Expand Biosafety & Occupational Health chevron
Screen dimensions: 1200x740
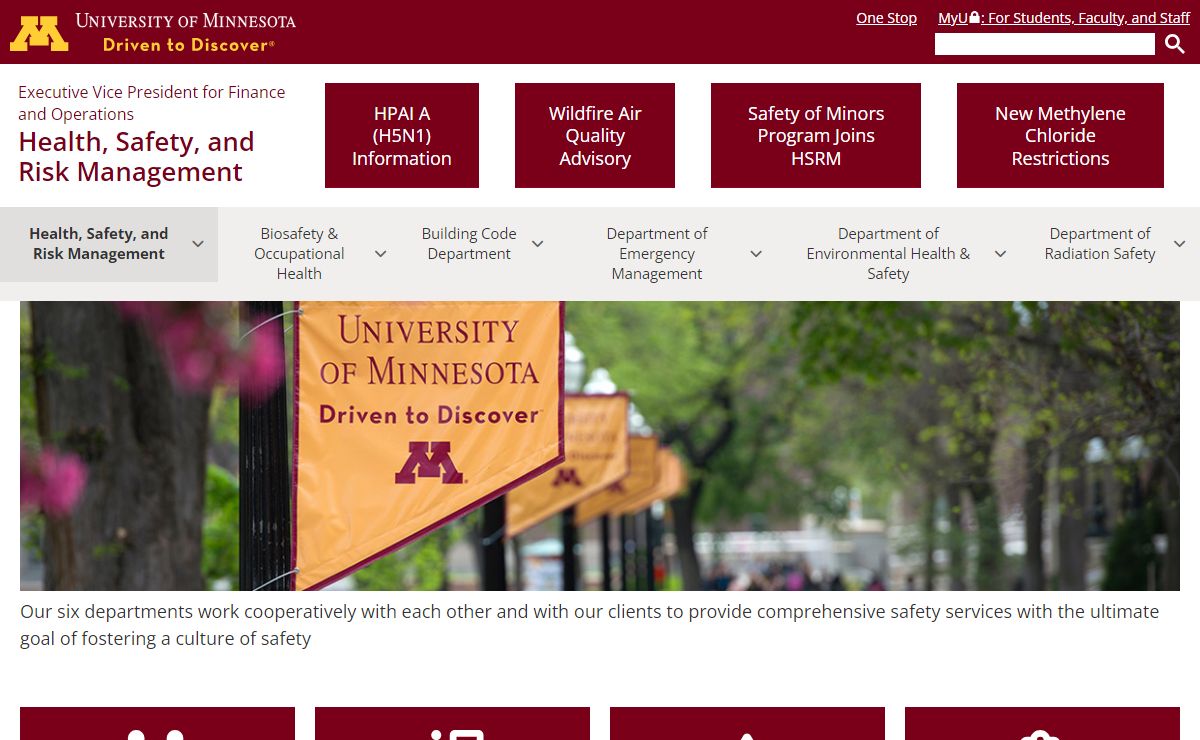(381, 254)
